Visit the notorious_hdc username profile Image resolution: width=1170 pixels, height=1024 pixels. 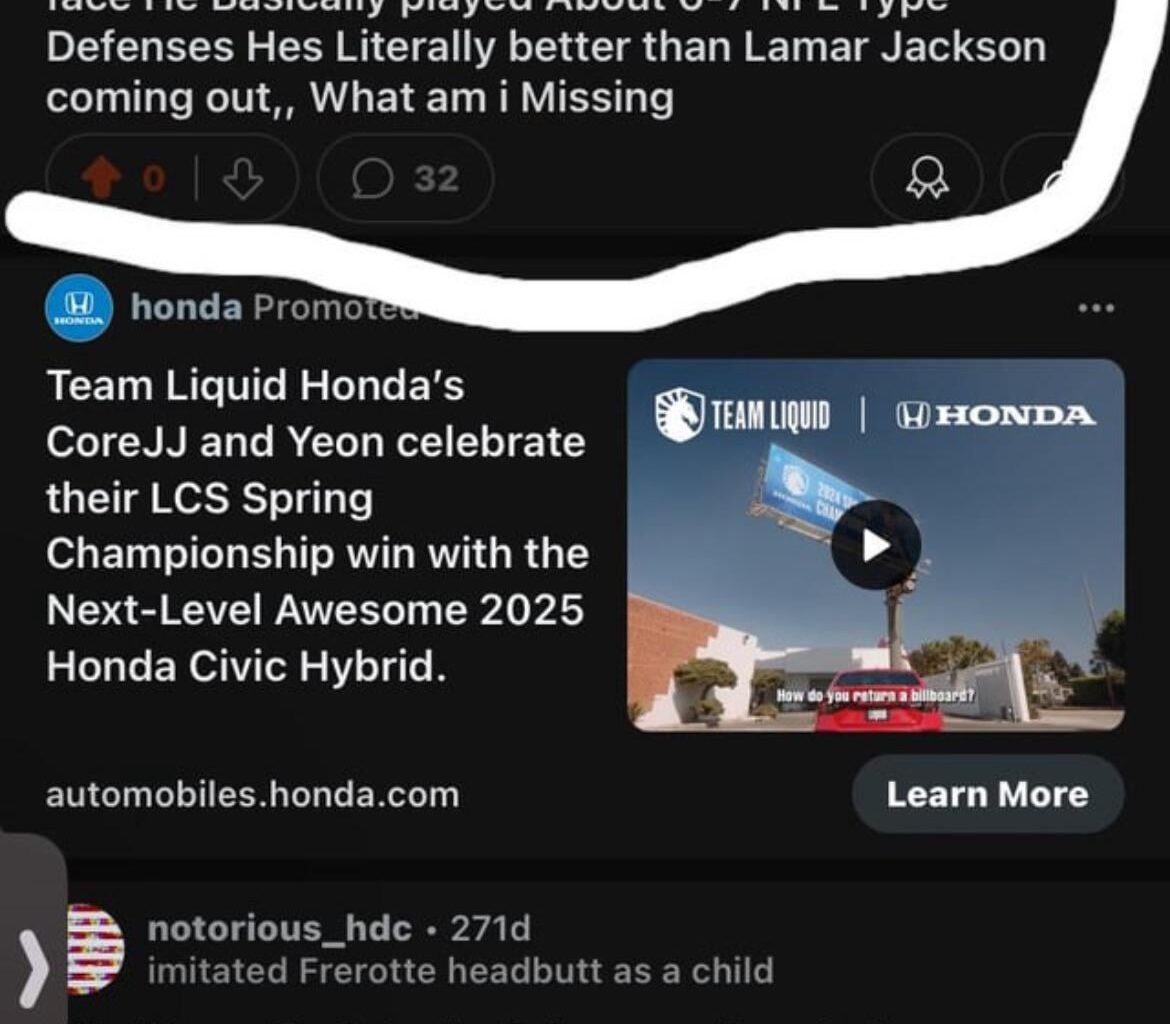[280, 928]
